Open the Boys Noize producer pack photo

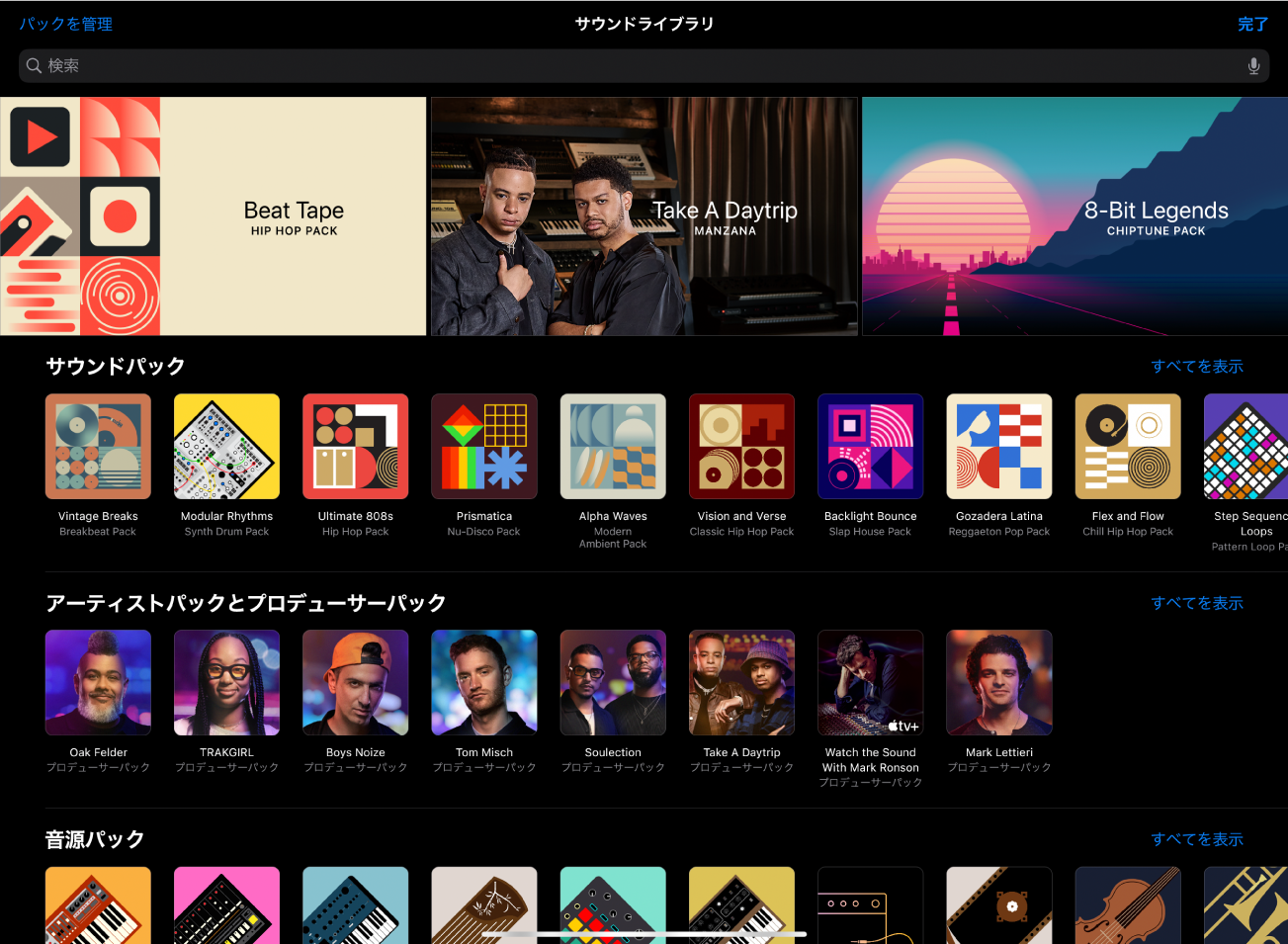tap(356, 682)
